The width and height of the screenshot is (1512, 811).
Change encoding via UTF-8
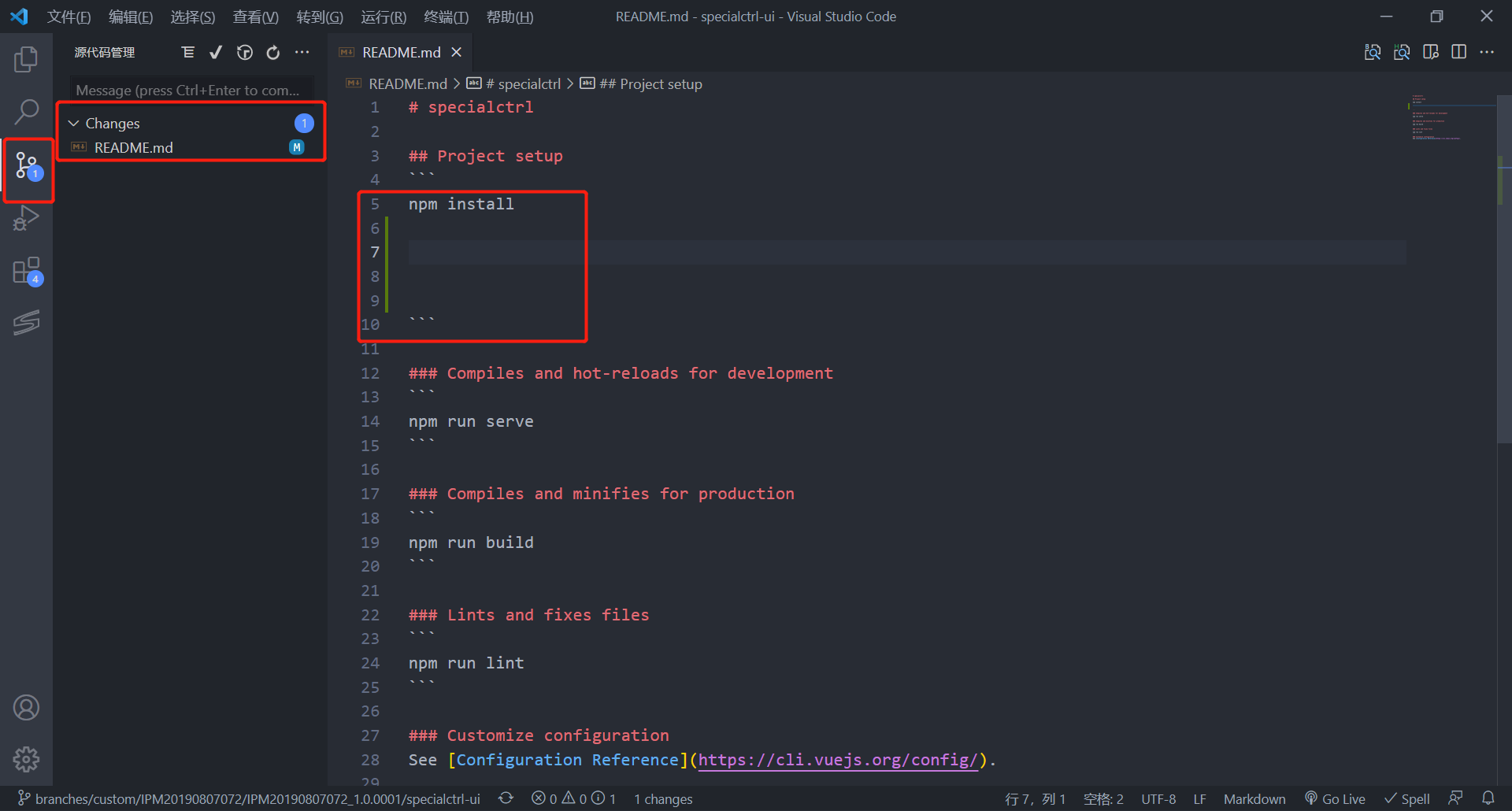coord(1158,798)
